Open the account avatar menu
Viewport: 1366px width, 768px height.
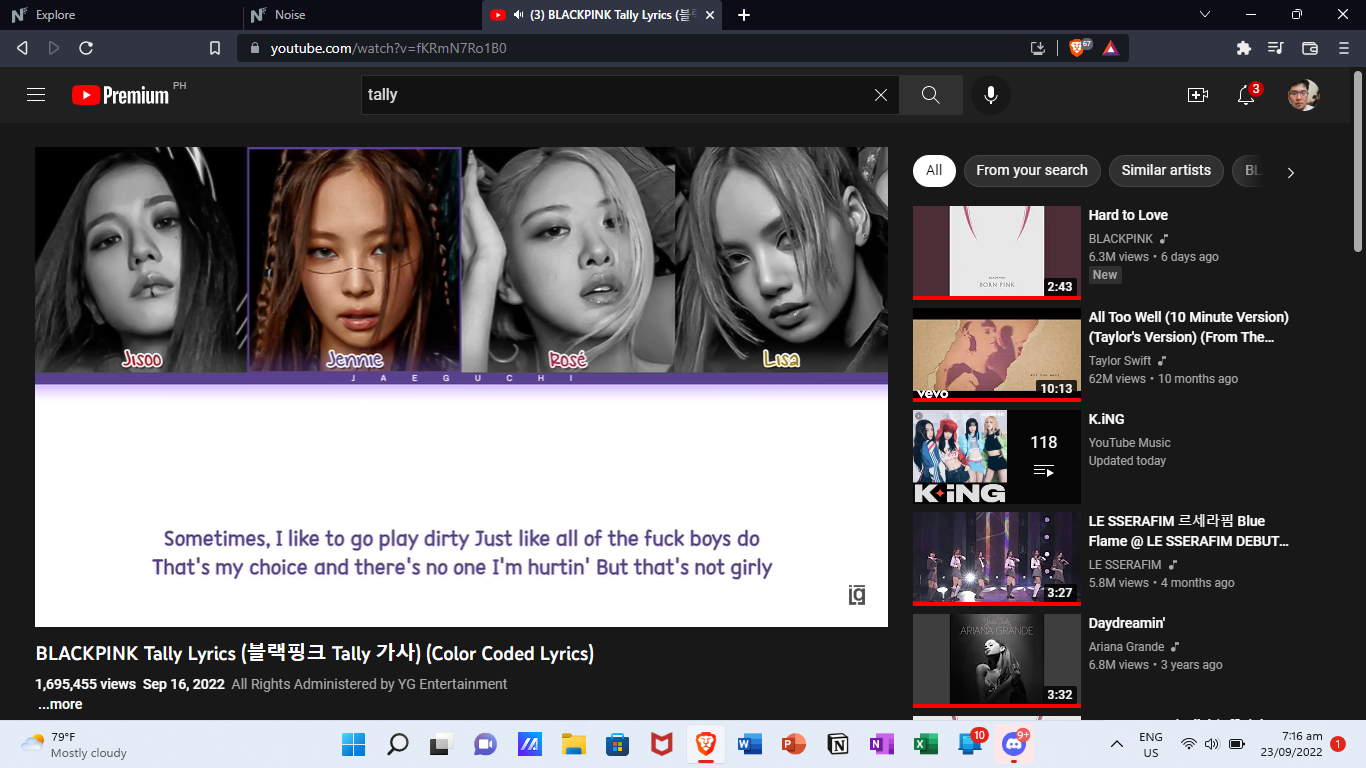click(x=1304, y=95)
